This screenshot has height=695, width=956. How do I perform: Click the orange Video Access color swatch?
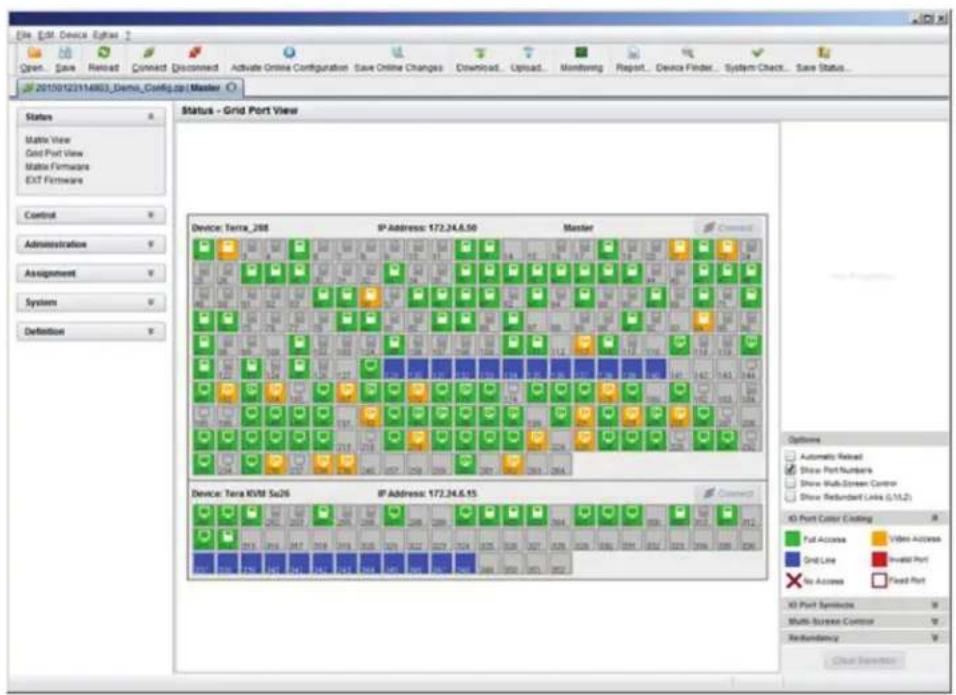879,539
